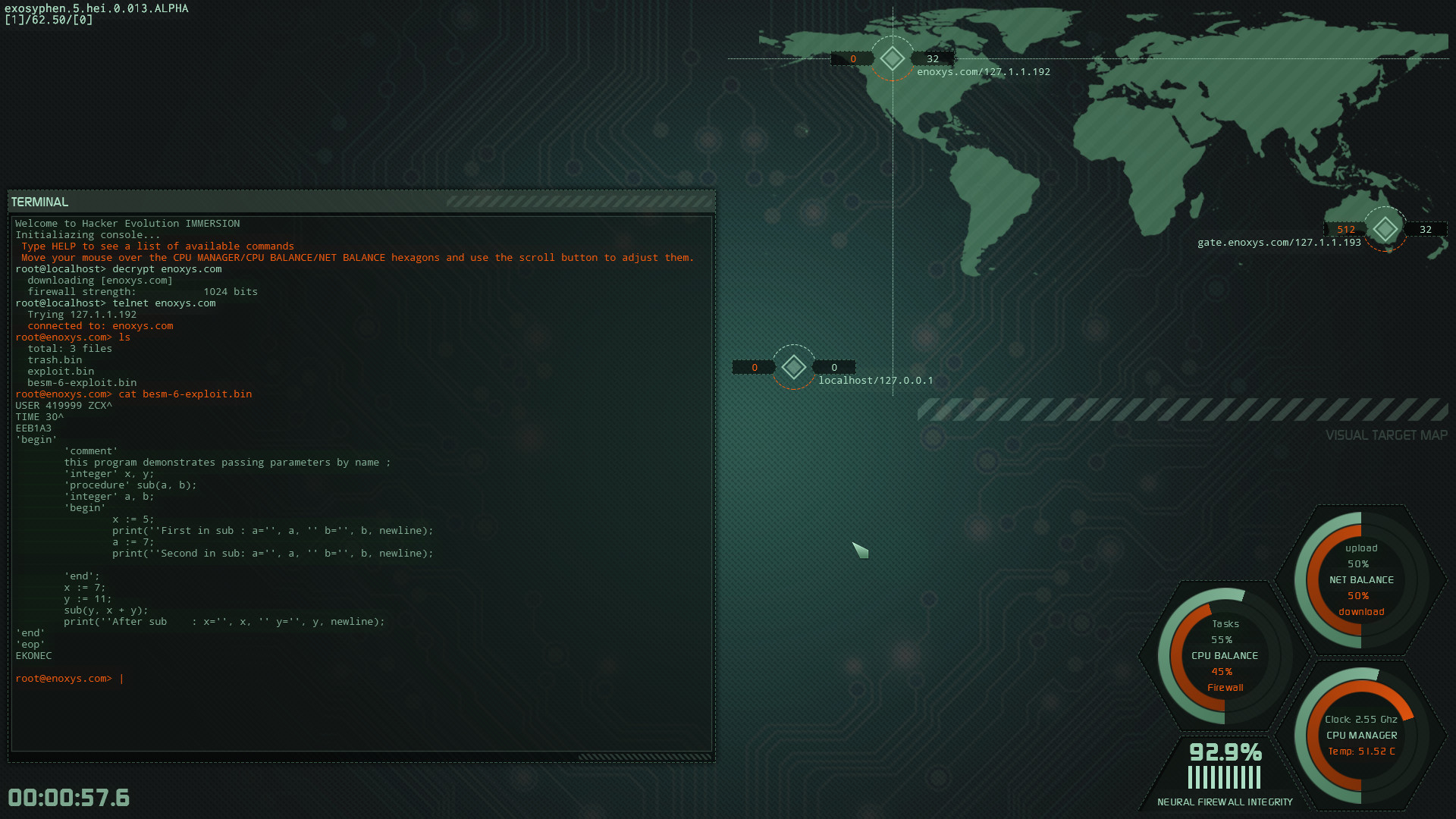This screenshot has width=1456, height=819.
Task: Click the firewall integrity bar meter
Action: 1225,777
